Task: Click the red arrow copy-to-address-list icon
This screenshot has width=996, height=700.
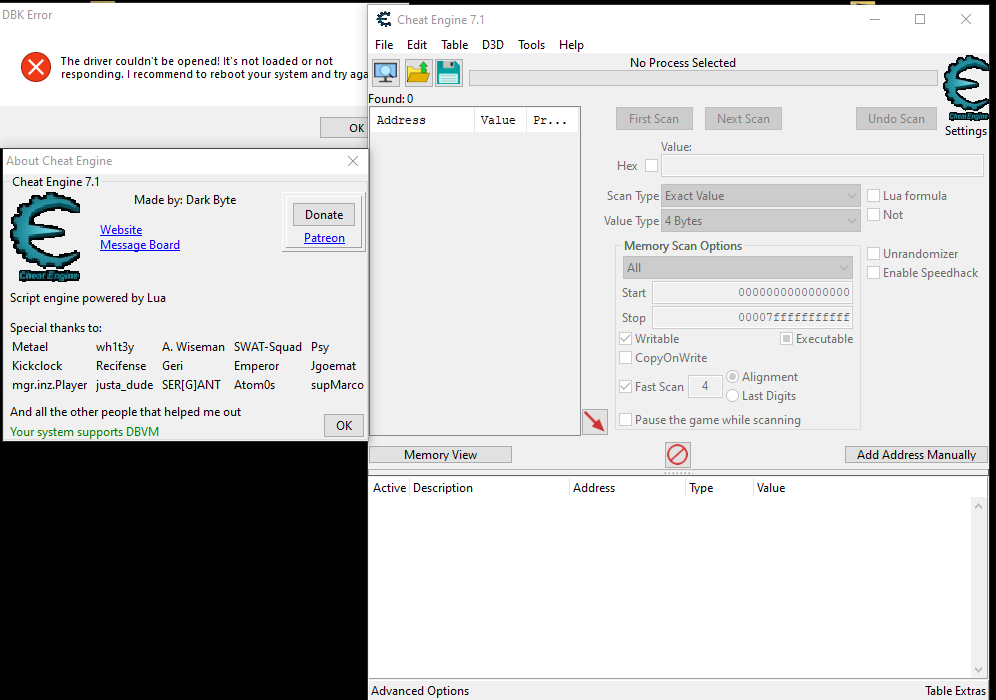Action: [595, 422]
